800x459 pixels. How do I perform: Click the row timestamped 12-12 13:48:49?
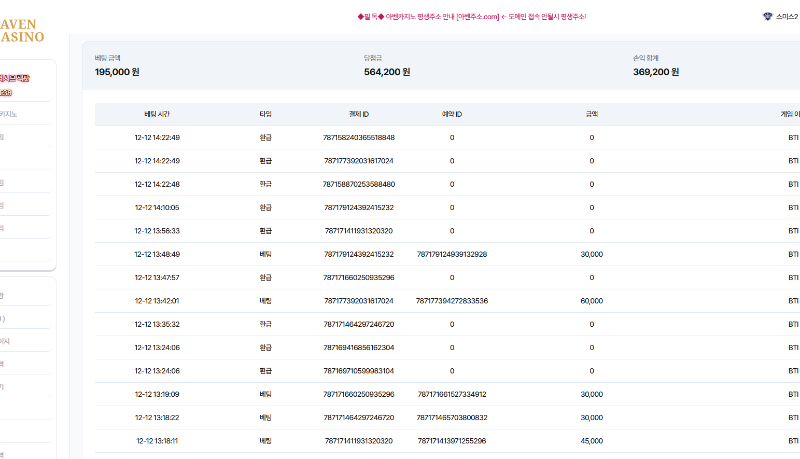(x=157, y=254)
